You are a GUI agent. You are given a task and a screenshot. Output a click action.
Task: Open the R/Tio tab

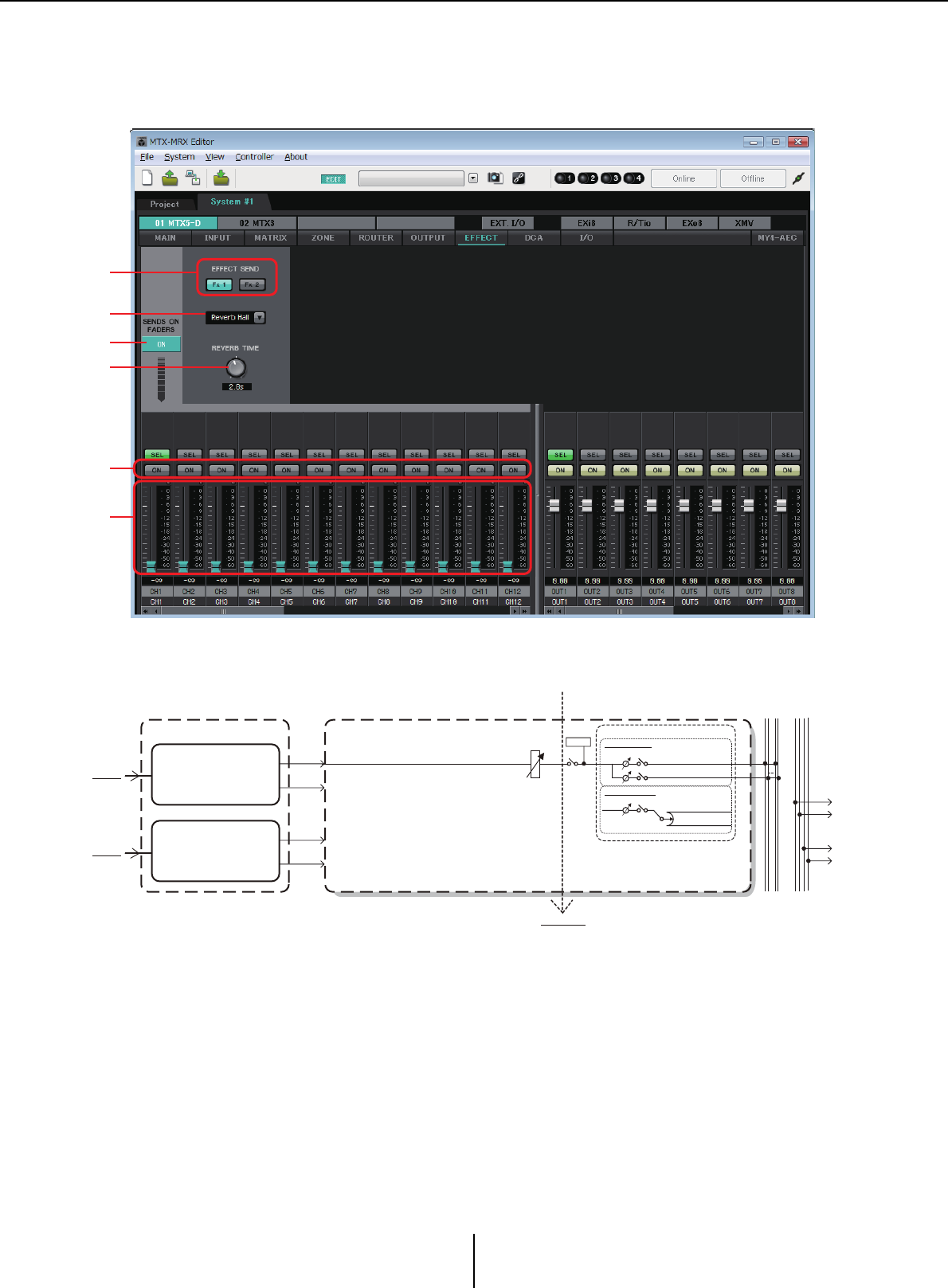click(x=639, y=223)
